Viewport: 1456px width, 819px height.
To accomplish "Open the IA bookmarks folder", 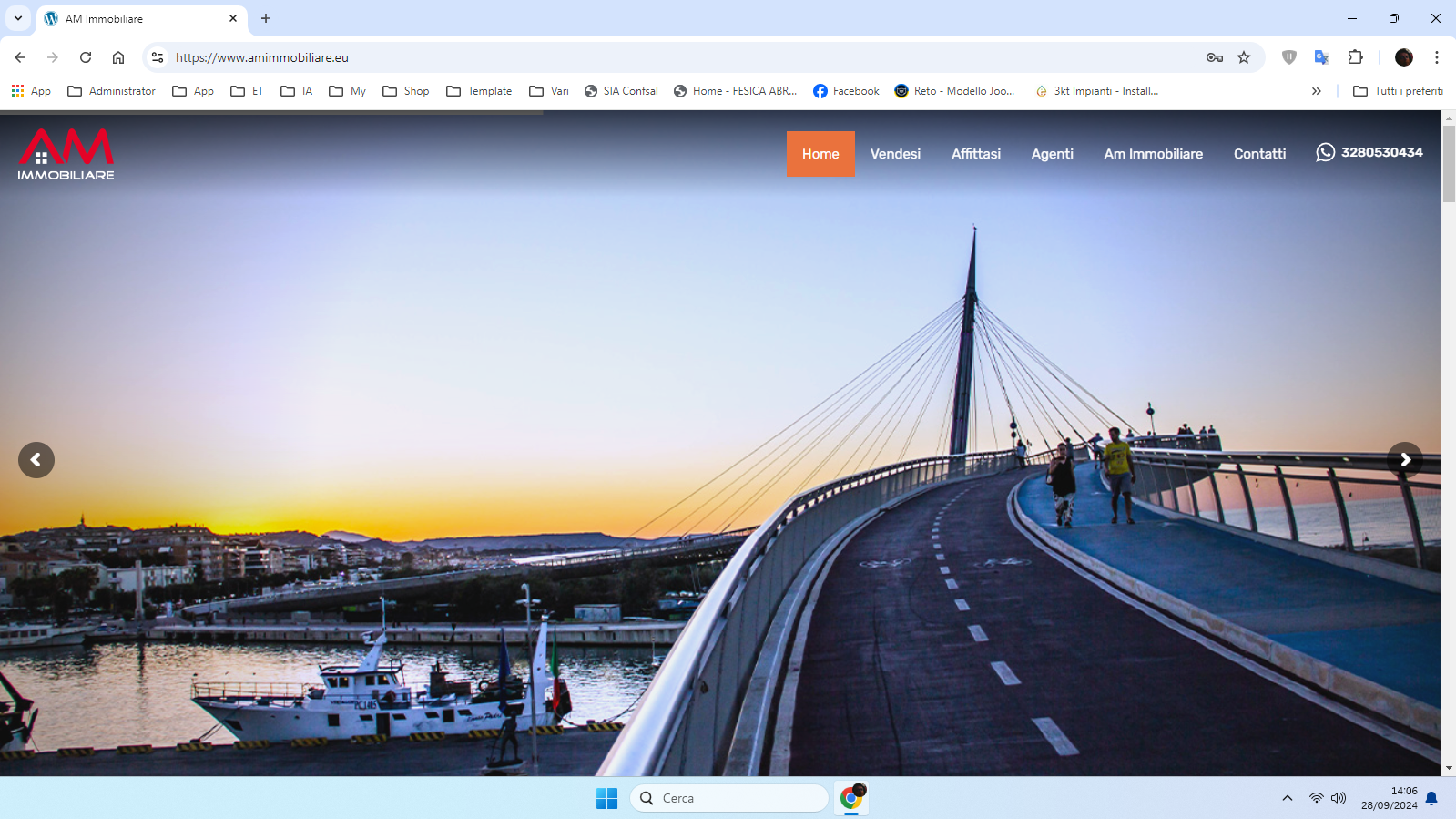I will tap(297, 91).
